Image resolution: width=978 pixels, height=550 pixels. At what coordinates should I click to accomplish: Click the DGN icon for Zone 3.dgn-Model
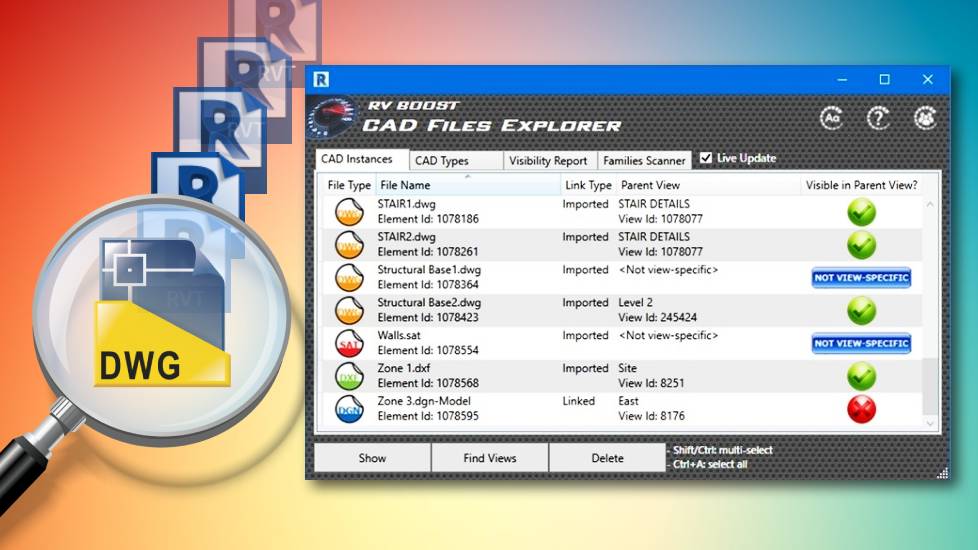point(349,408)
